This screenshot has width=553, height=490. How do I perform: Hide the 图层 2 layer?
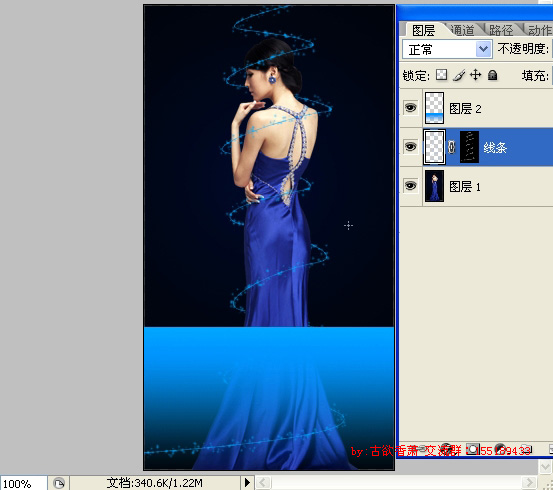411,108
